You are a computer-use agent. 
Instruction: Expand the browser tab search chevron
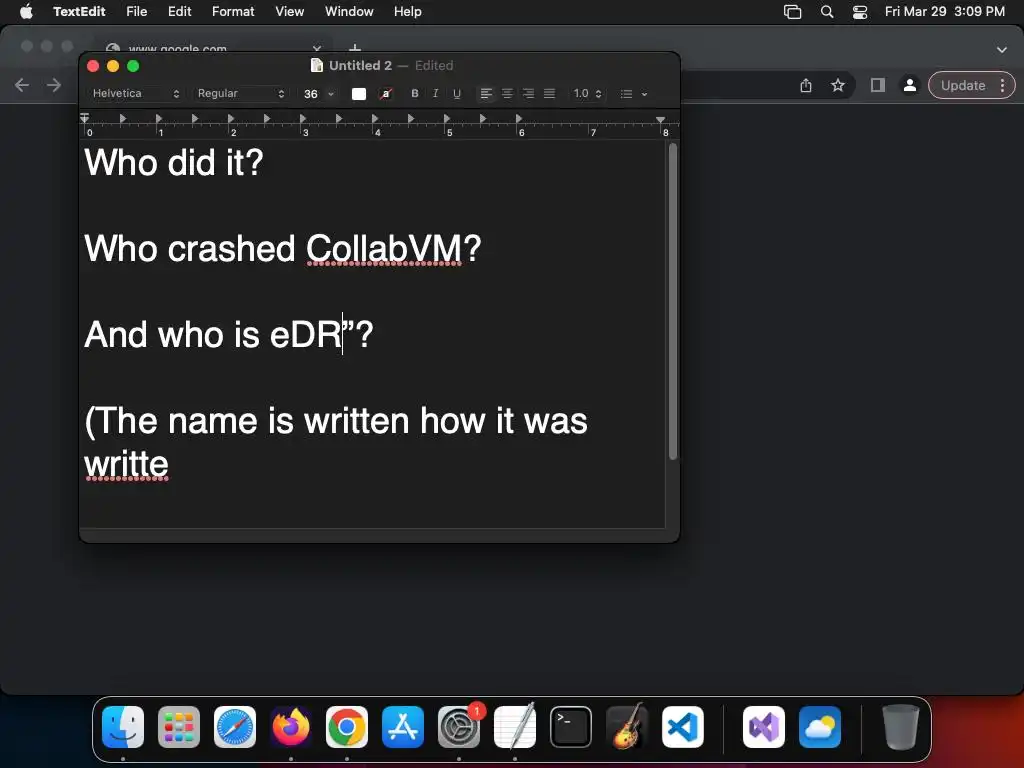[1002, 50]
